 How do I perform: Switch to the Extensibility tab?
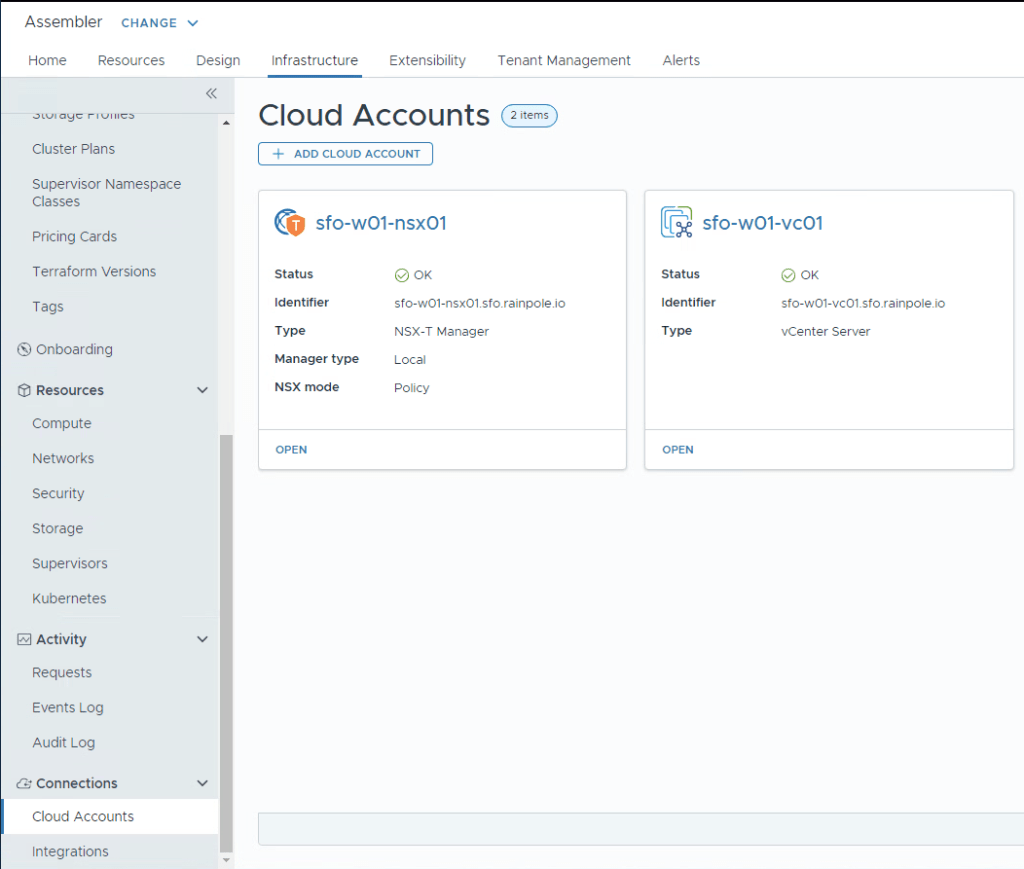(x=427, y=60)
